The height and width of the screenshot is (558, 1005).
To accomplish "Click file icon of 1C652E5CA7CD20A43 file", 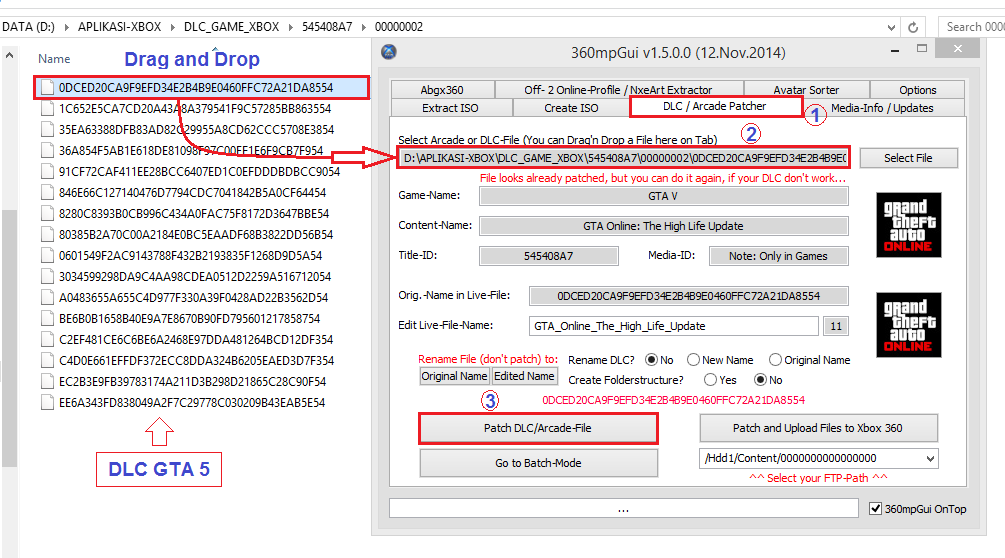I will pyautogui.click(x=47, y=108).
